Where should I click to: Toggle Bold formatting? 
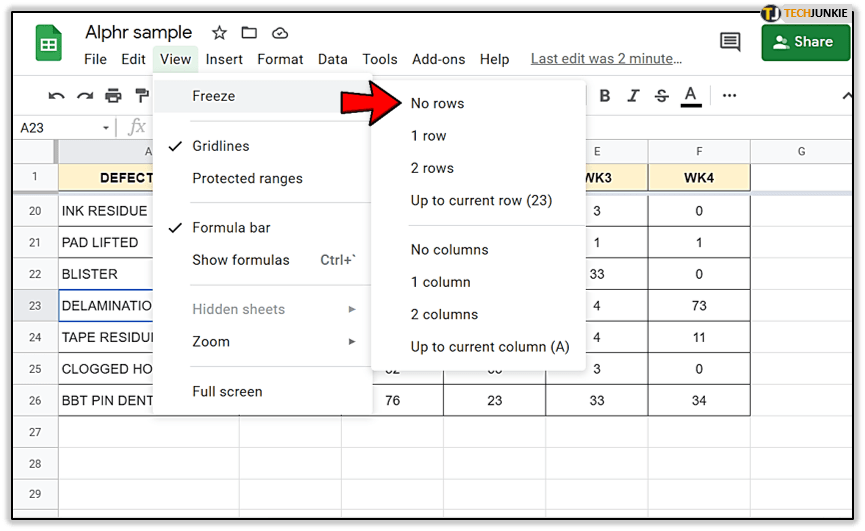(x=604, y=96)
